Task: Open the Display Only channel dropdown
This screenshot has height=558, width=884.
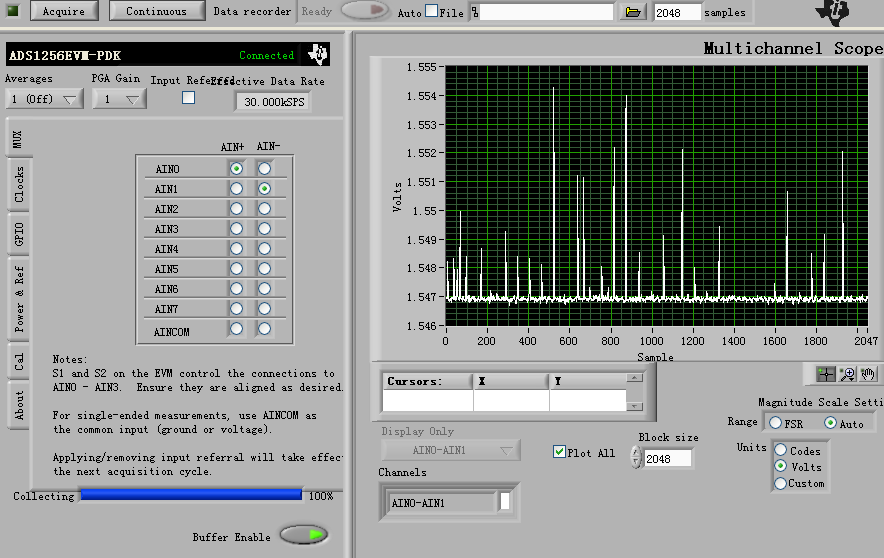Action: (450, 451)
